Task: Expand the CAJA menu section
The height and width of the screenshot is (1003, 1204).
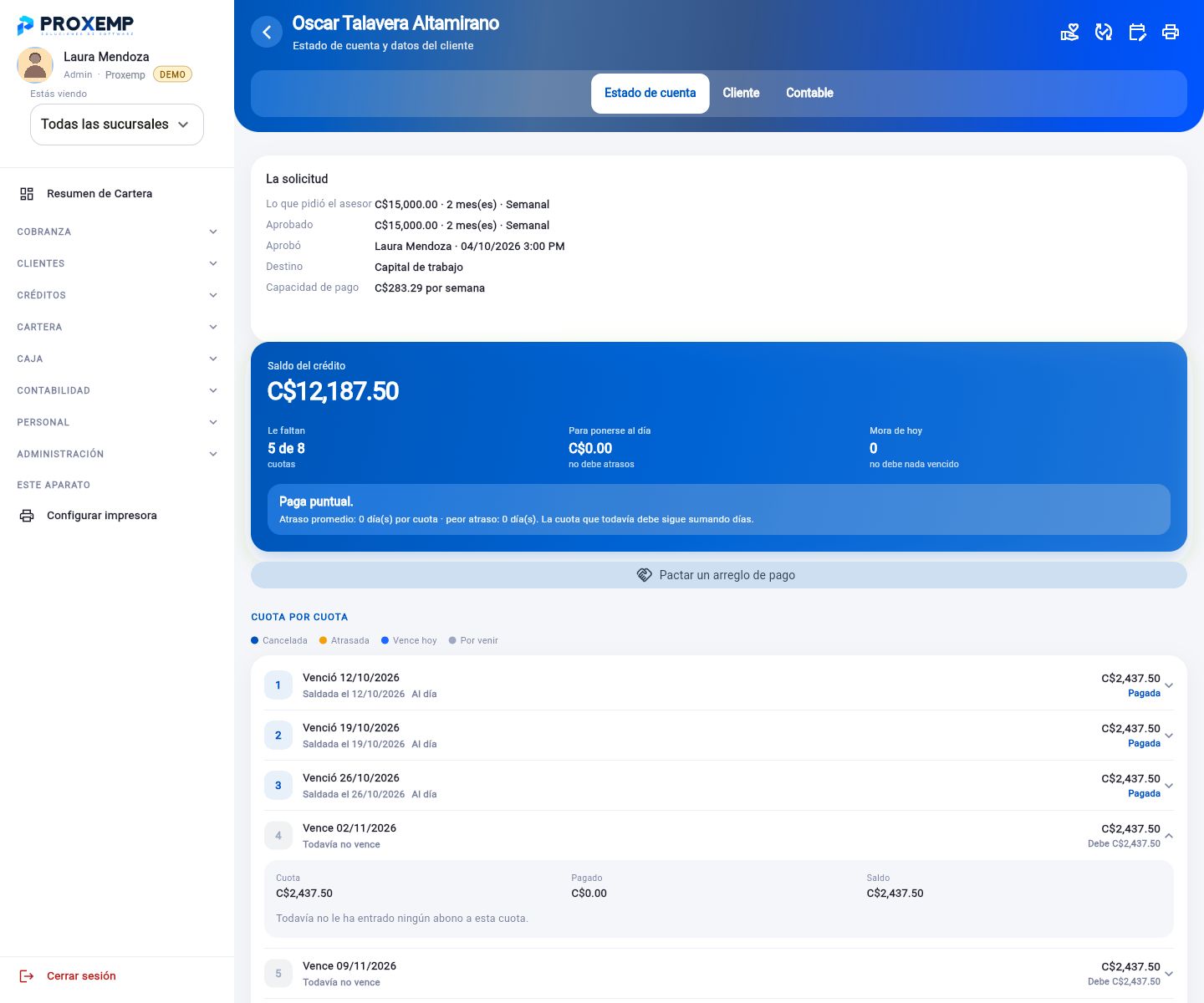Action: pos(117,359)
